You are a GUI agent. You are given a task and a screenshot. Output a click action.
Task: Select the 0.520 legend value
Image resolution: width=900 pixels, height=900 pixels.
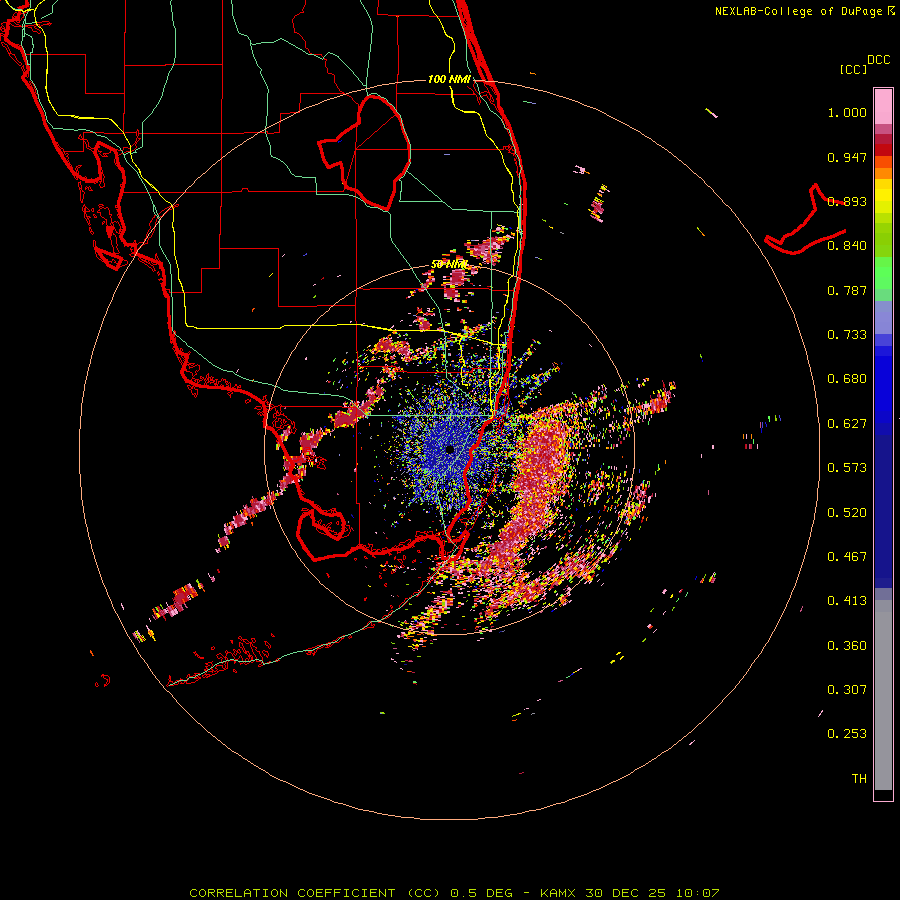pos(847,513)
